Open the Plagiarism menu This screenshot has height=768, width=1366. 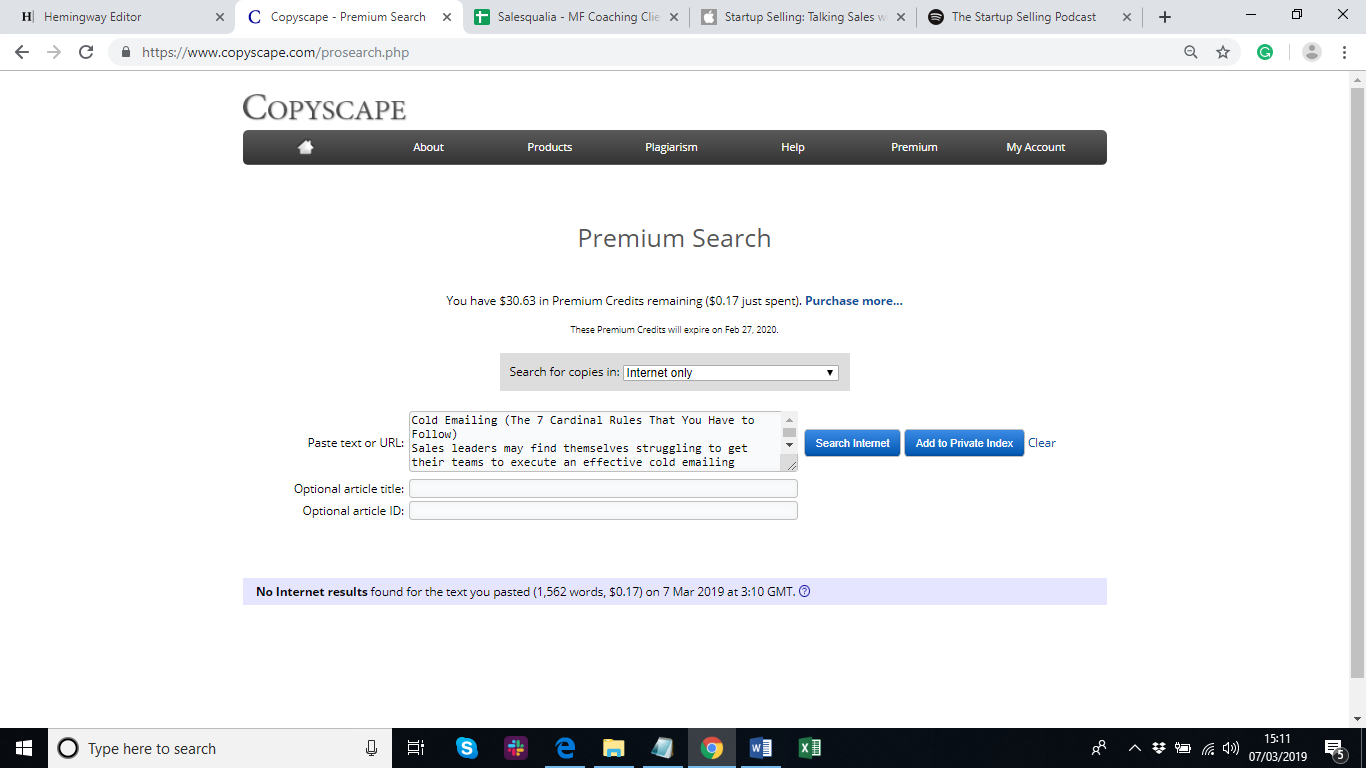(x=671, y=147)
